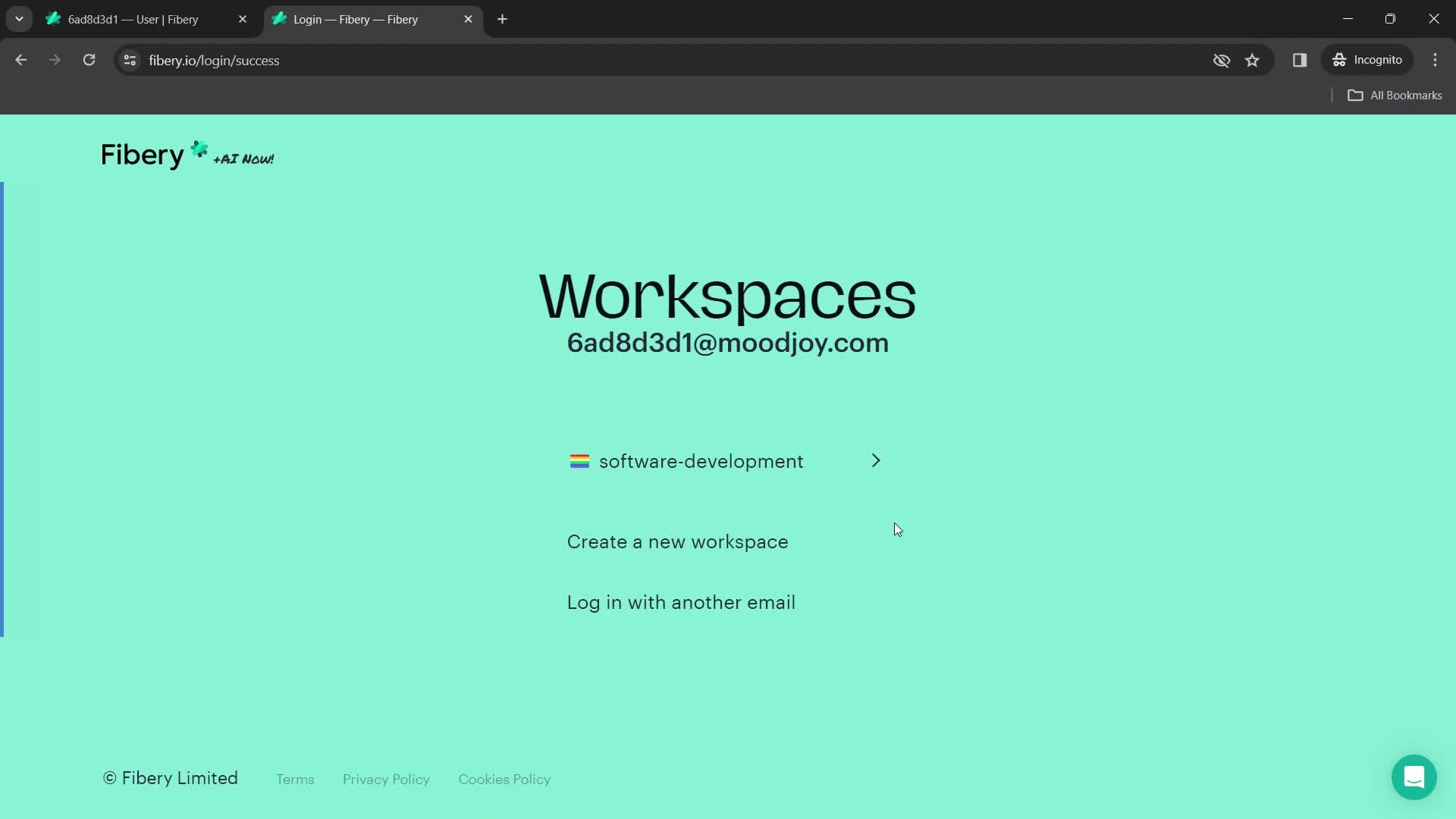
Task: Close the browser window
Action: [x=1433, y=19]
